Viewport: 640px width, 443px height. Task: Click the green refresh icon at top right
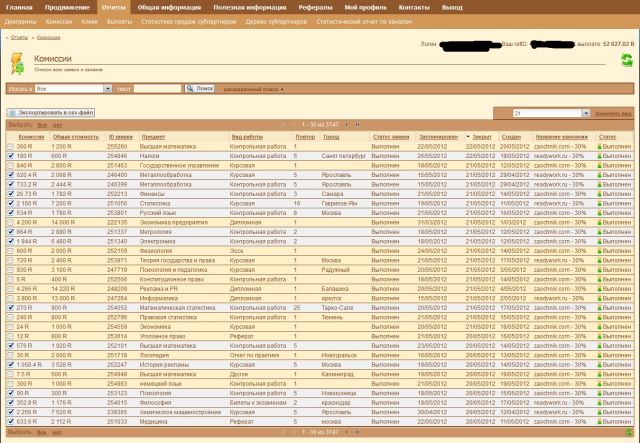point(626,60)
